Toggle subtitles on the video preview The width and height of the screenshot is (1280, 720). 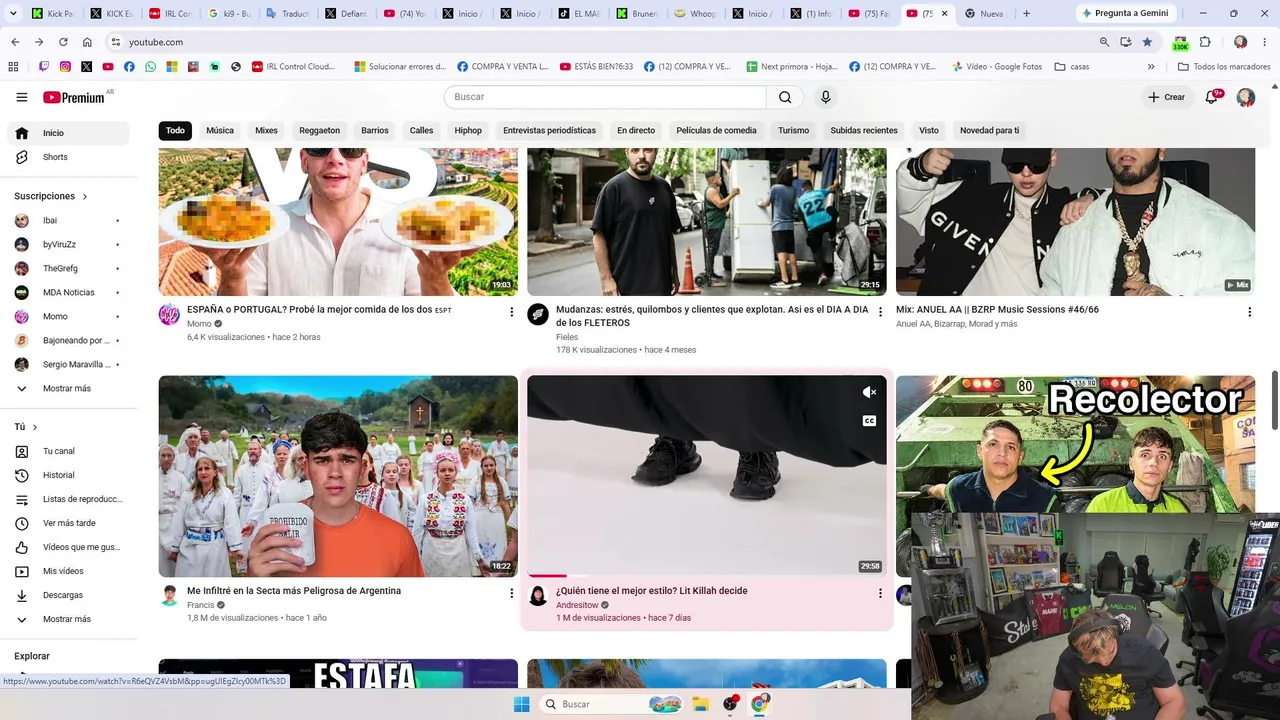[x=869, y=421]
